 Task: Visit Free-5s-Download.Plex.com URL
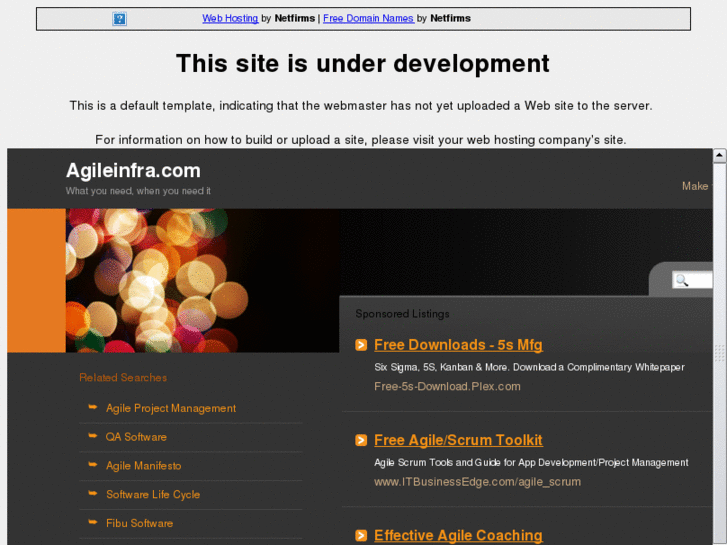[447, 386]
